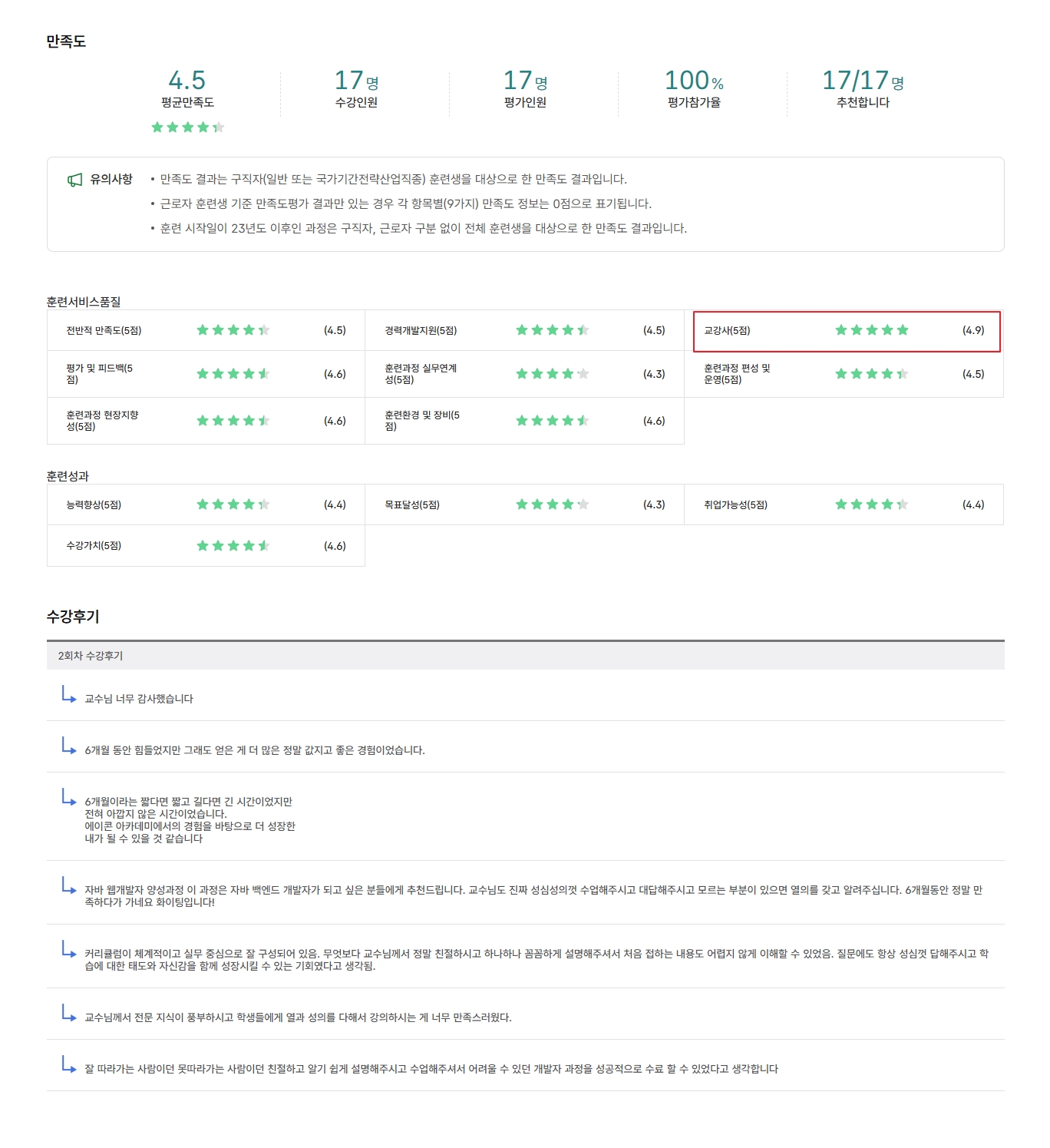The height and width of the screenshot is (1148, 1050).
Task: Click the notice line starting '훈련 시작일이 23년도'
Action: click(x=423, y=228)
